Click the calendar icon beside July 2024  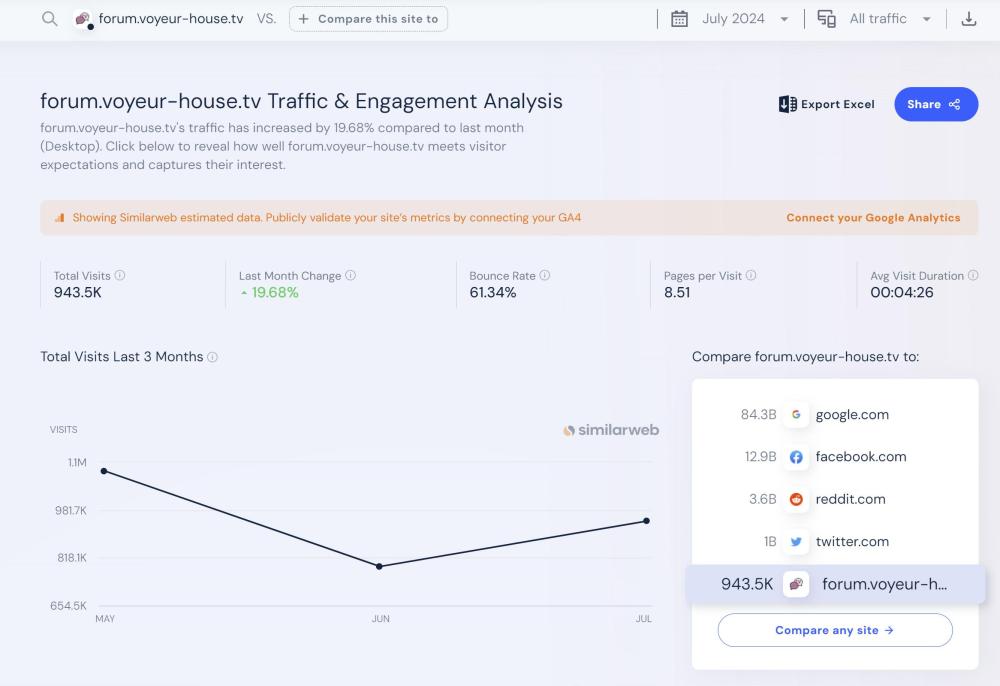[x=679, y=19]
